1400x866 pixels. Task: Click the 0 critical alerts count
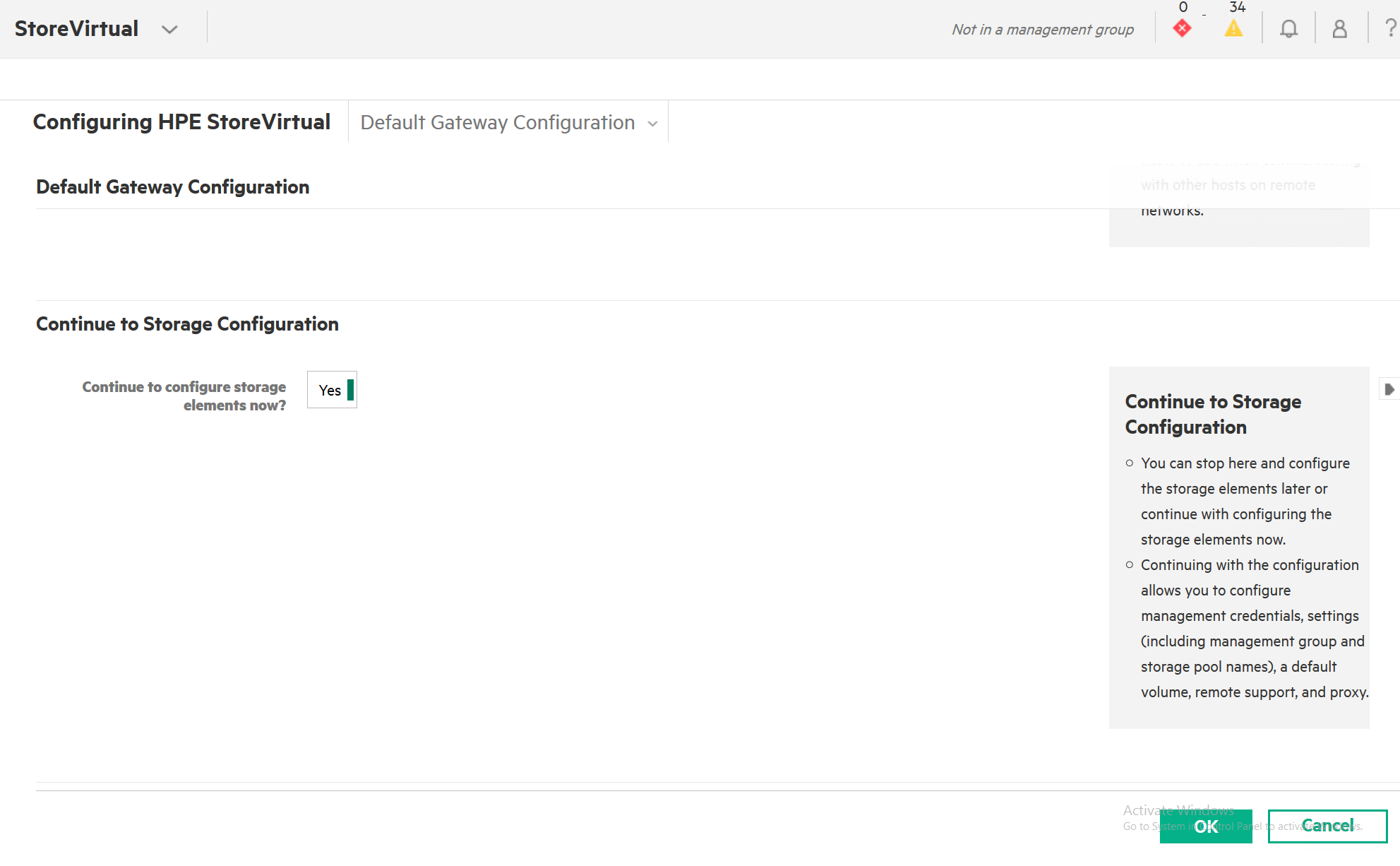tap(1183, 7)
